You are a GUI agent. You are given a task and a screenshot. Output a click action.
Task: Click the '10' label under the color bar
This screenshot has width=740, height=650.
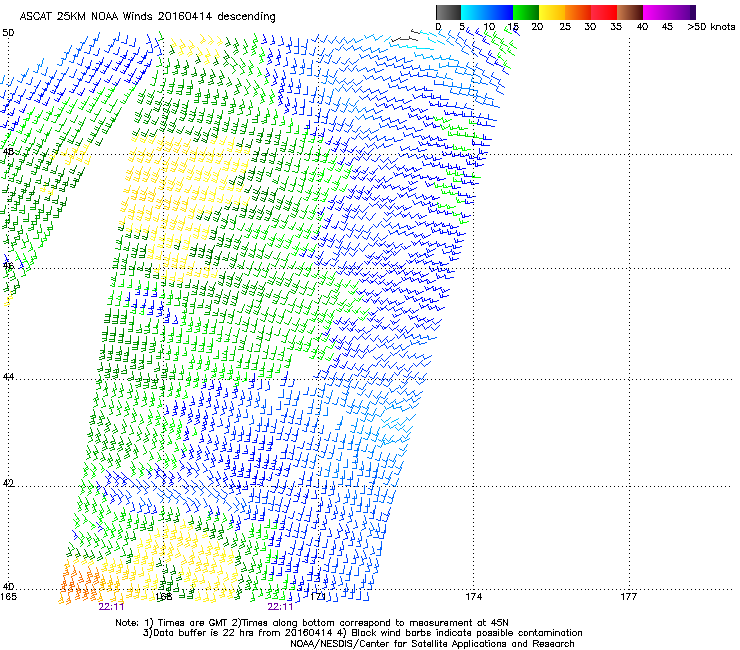point(489,27)
